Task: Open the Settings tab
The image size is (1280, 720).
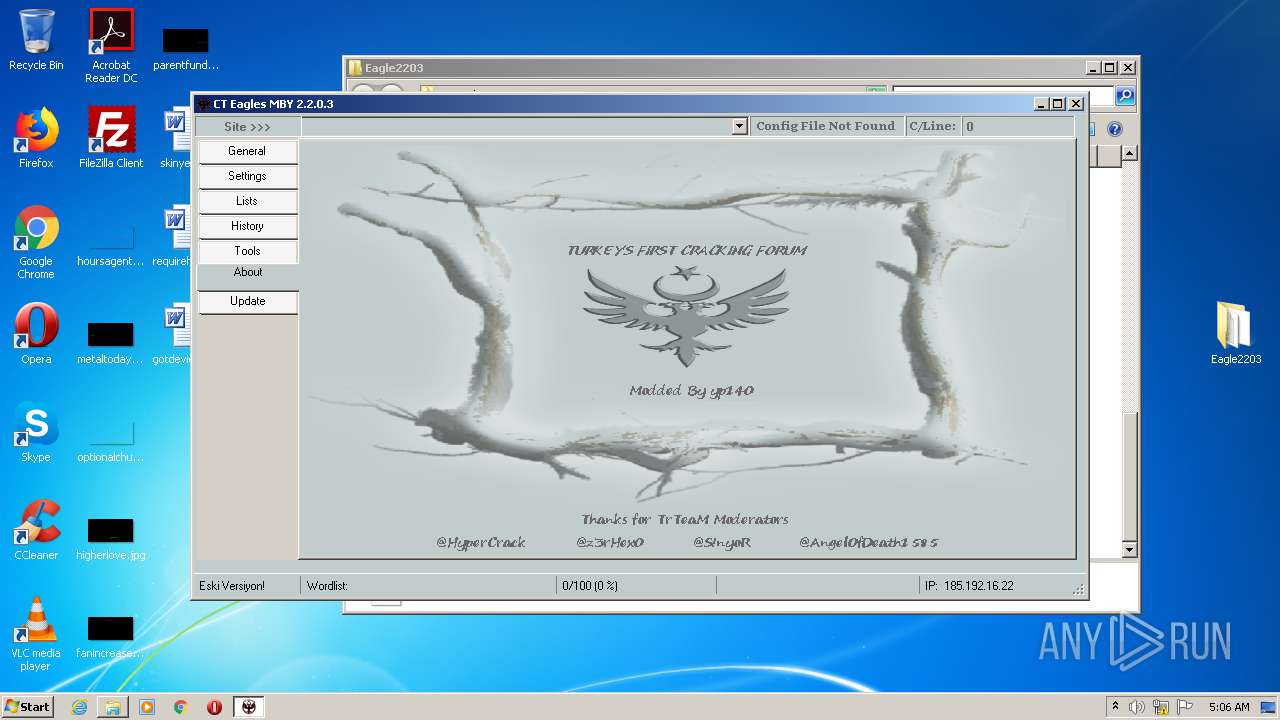Action: [x=247, y=176]
